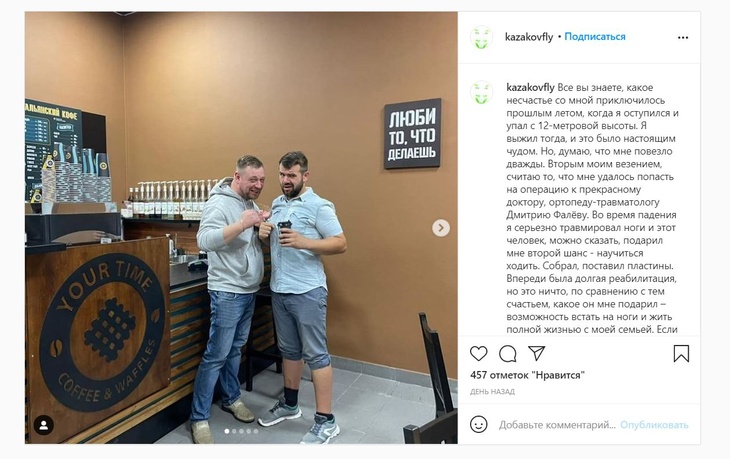
Task: Open post timestamp День назад
Action: 492,392
